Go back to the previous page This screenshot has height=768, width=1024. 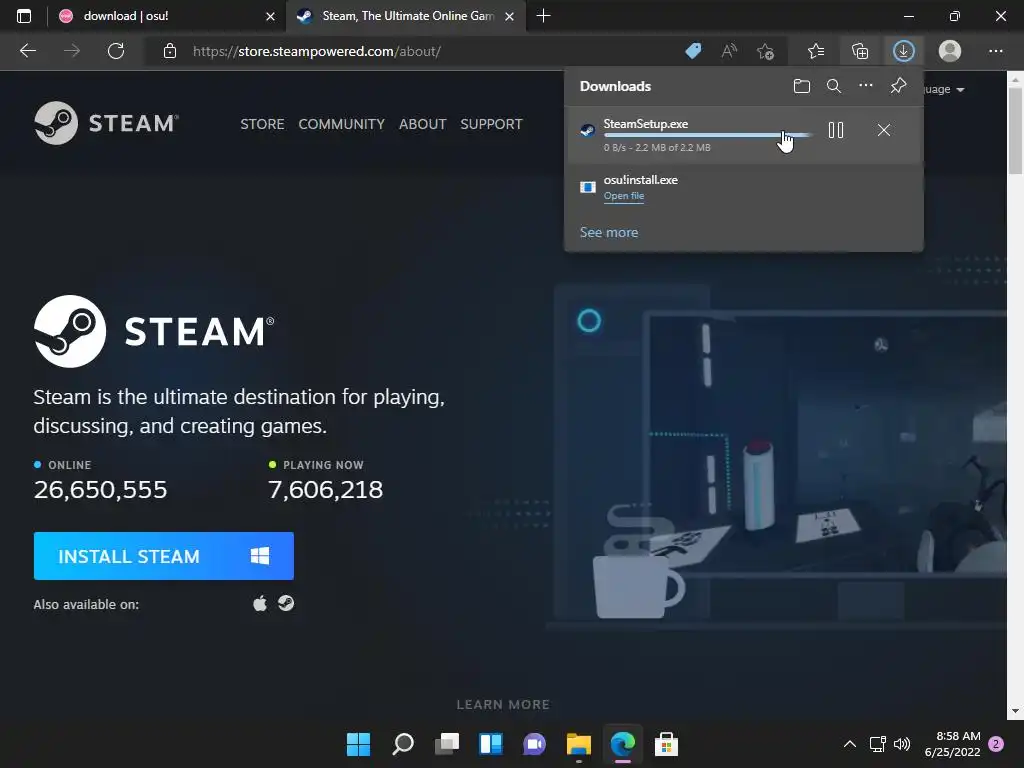[x=27, y=51]
